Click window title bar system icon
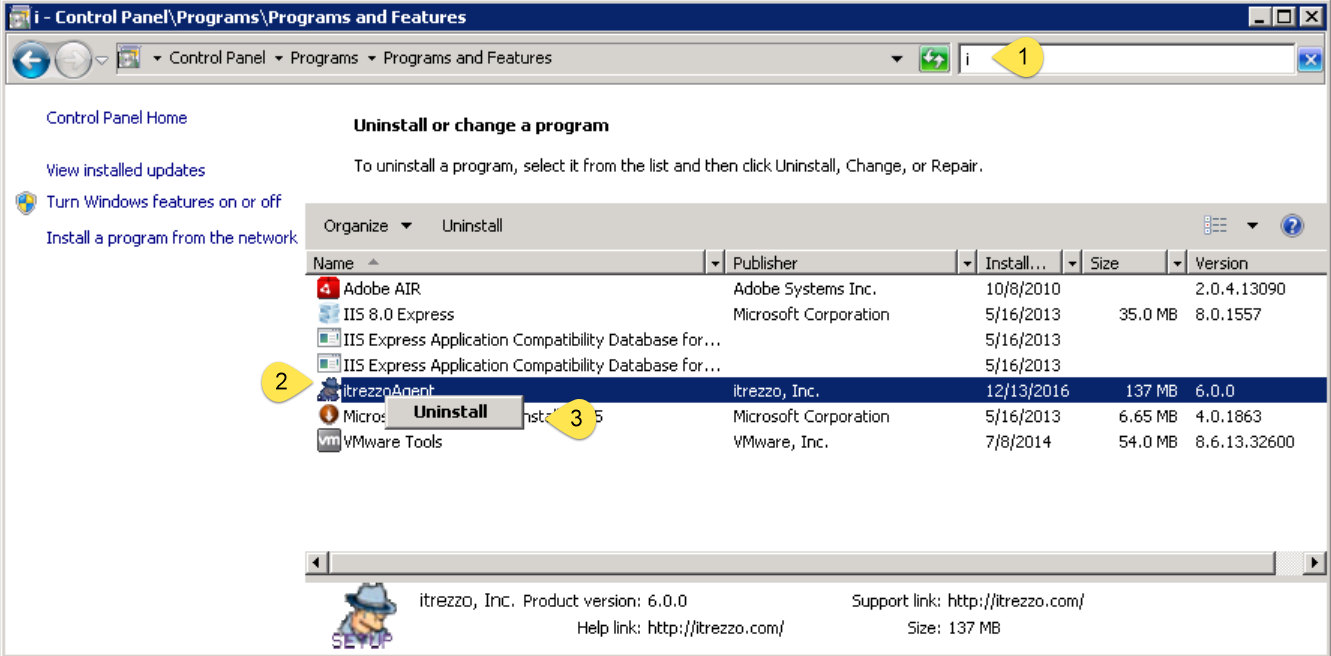This screenshot has height=656, width=1331. 18,17
